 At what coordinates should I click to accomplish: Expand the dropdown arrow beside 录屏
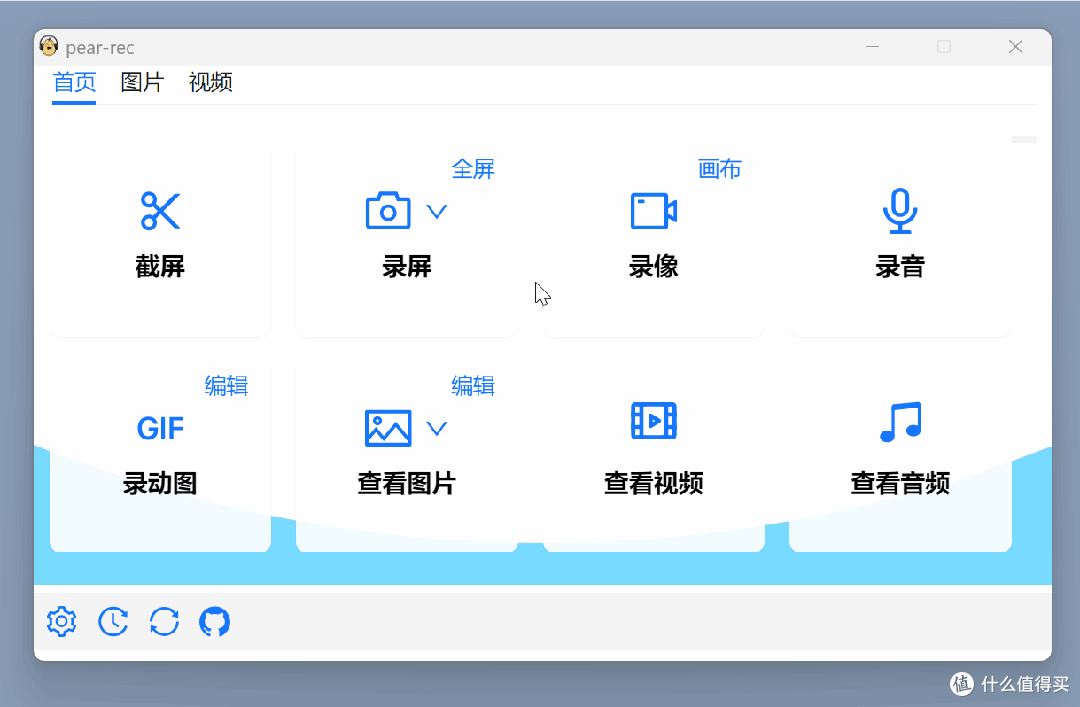tap(436, 211)
